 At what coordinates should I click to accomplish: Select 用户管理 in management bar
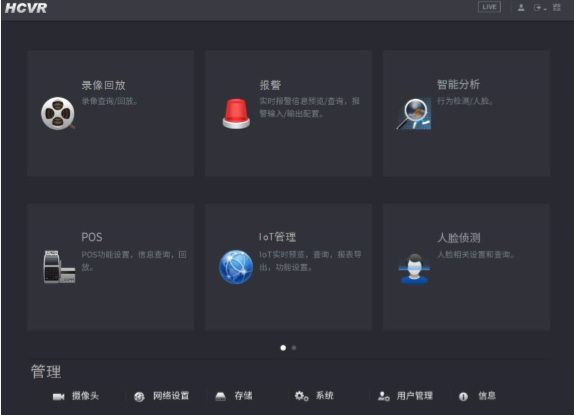(x=415, y=396)
